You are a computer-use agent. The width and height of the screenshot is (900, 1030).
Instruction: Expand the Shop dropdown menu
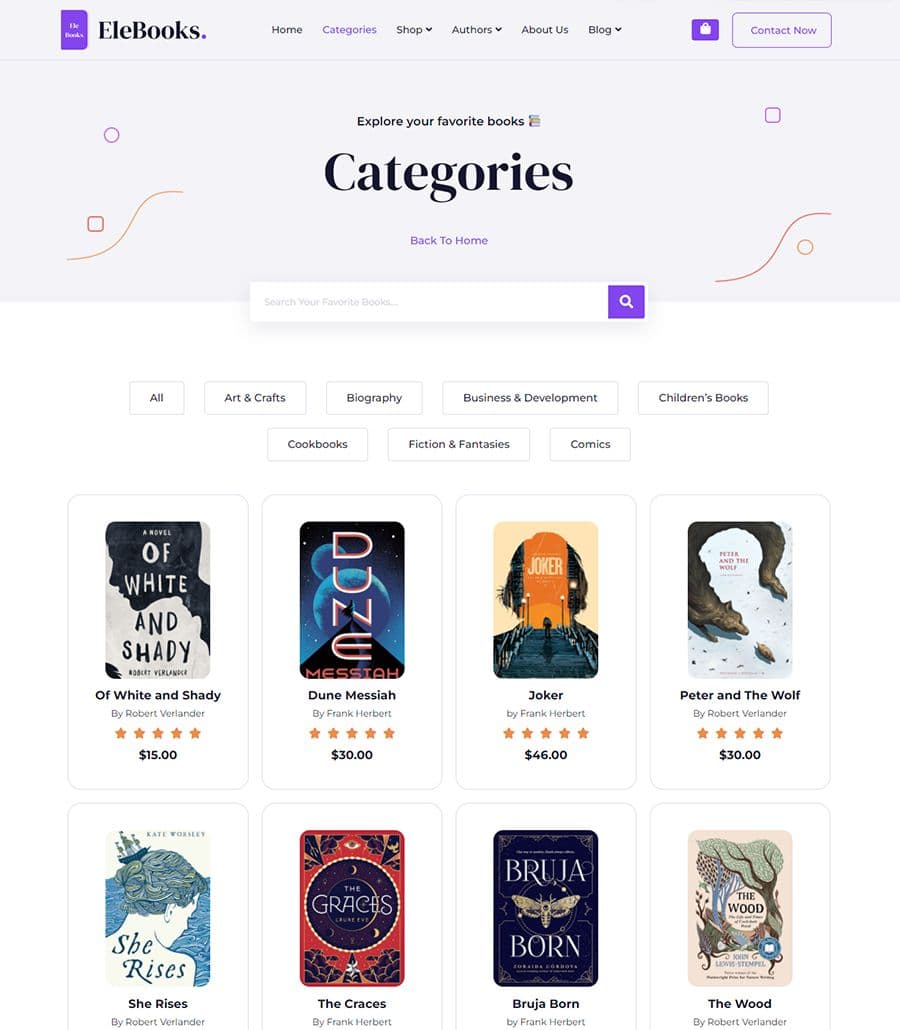(x=414, y=30)
